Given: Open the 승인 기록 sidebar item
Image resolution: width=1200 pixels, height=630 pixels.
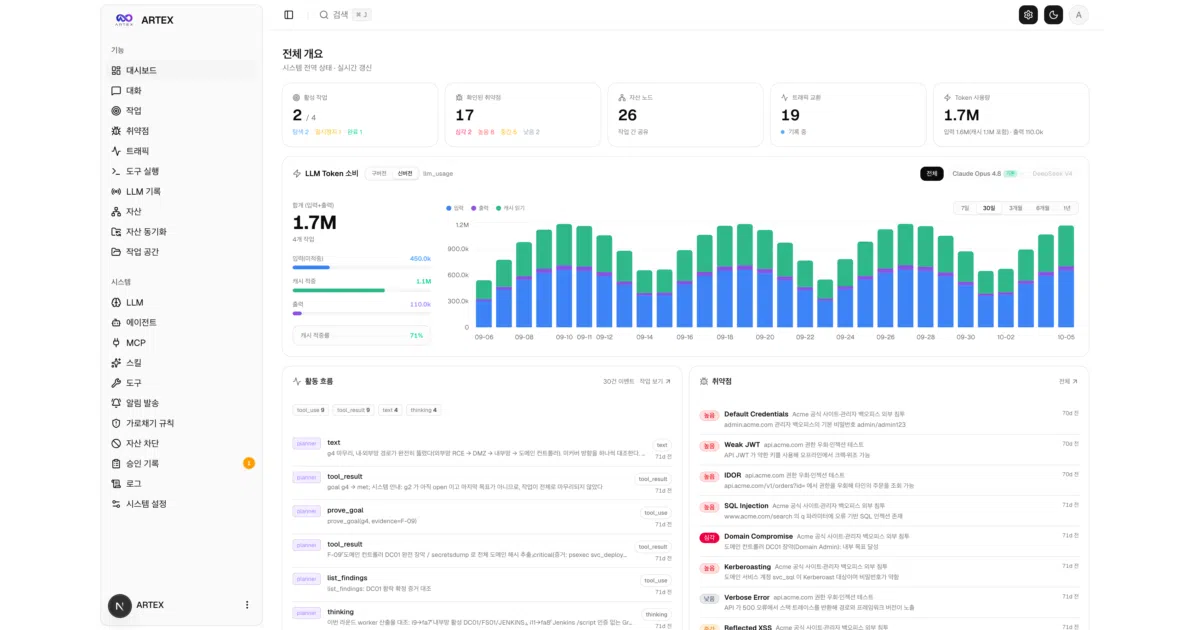Looking at the screenshot, I should 182,463.
